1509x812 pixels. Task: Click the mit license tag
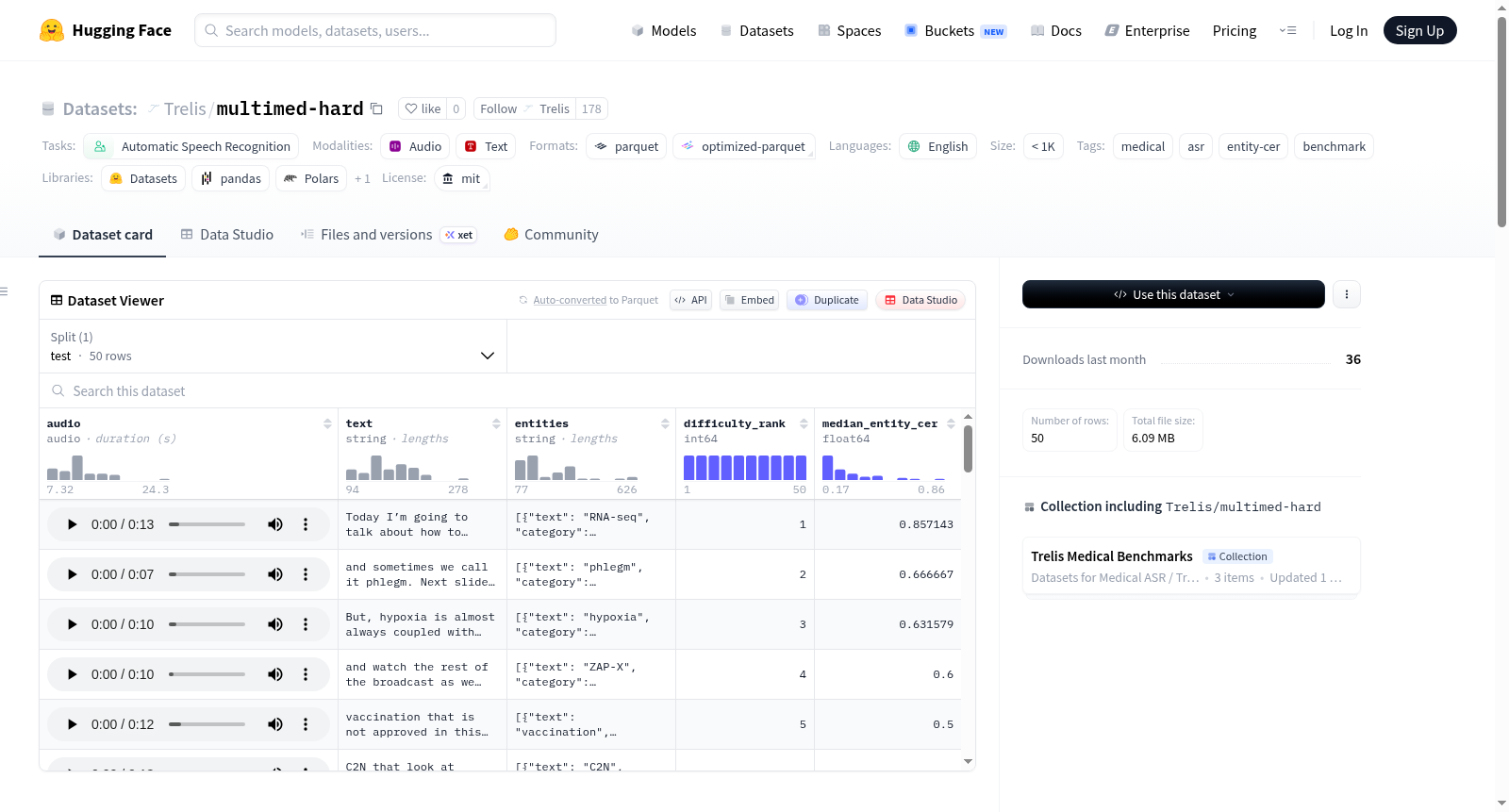(x=462, y=178)
